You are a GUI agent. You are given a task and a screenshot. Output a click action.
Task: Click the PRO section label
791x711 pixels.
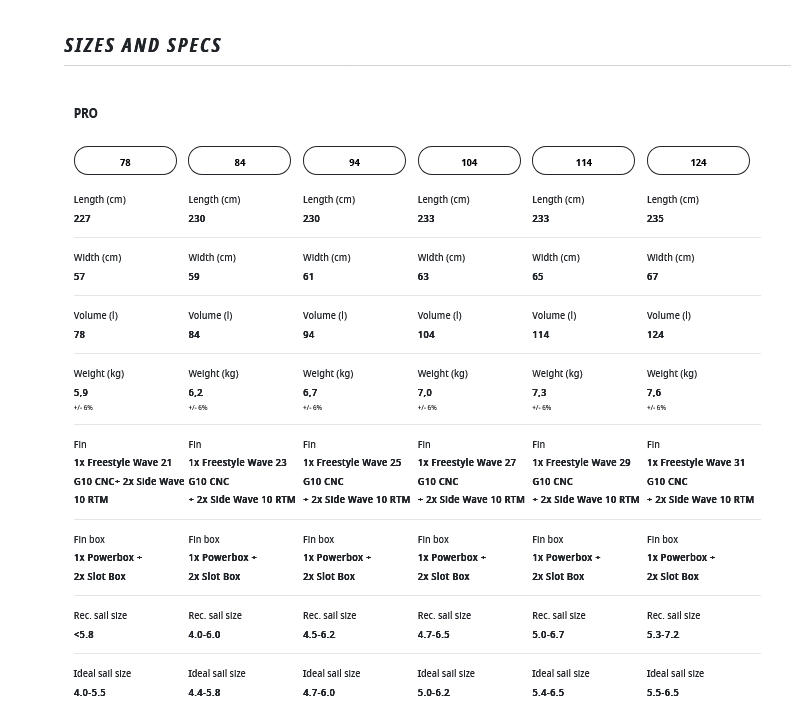point(86,113)
